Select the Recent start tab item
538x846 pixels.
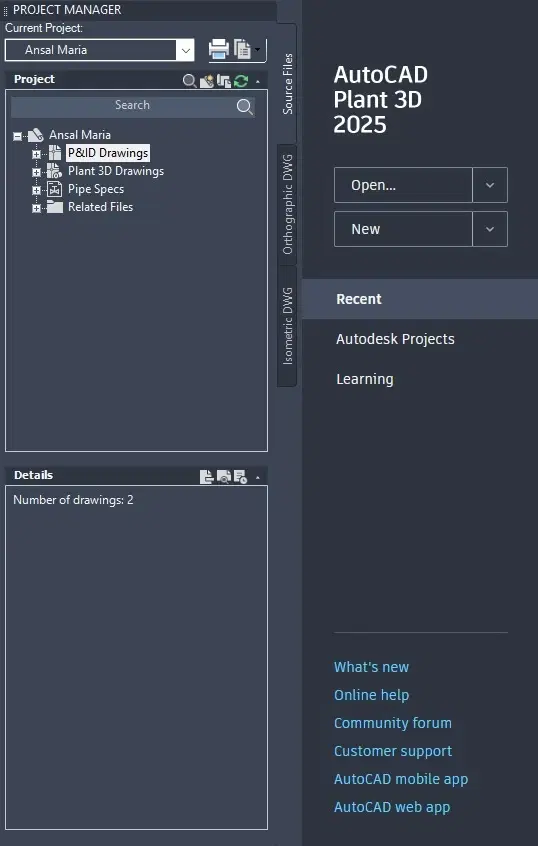pos(420,299)
